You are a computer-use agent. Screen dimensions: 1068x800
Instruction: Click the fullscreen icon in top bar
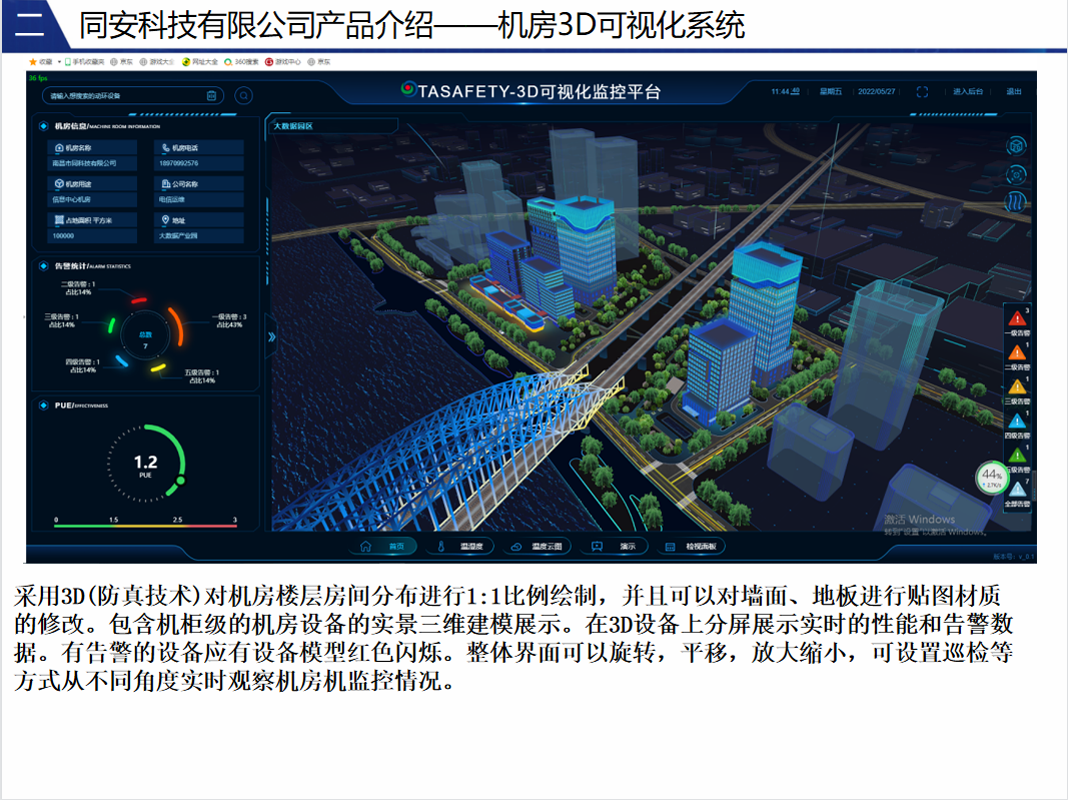click(x=922, y=91)
